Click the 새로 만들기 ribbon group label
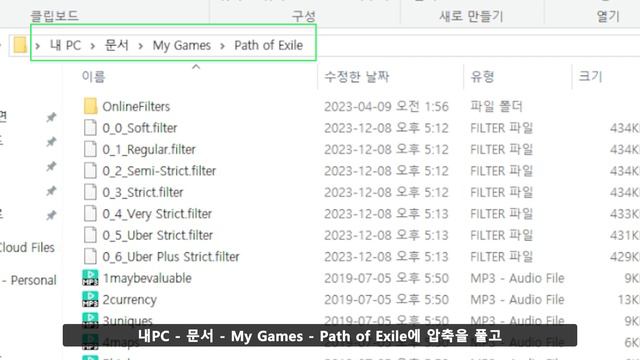The image size is (640, 360). [x=471, y=16]
